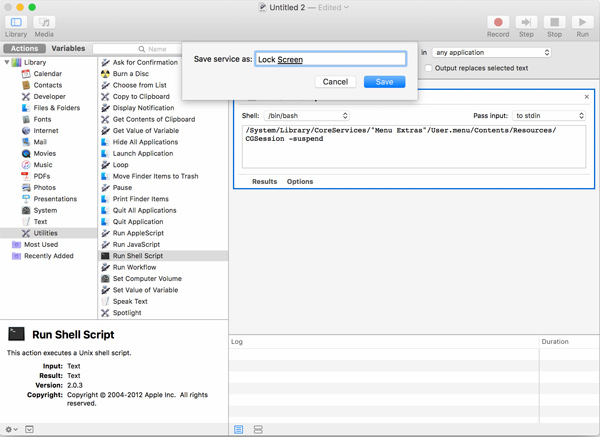The width and height of the screenshot is (600, 437).
Task: Switch to the Actions tab
Action: [x=24, y=49]
